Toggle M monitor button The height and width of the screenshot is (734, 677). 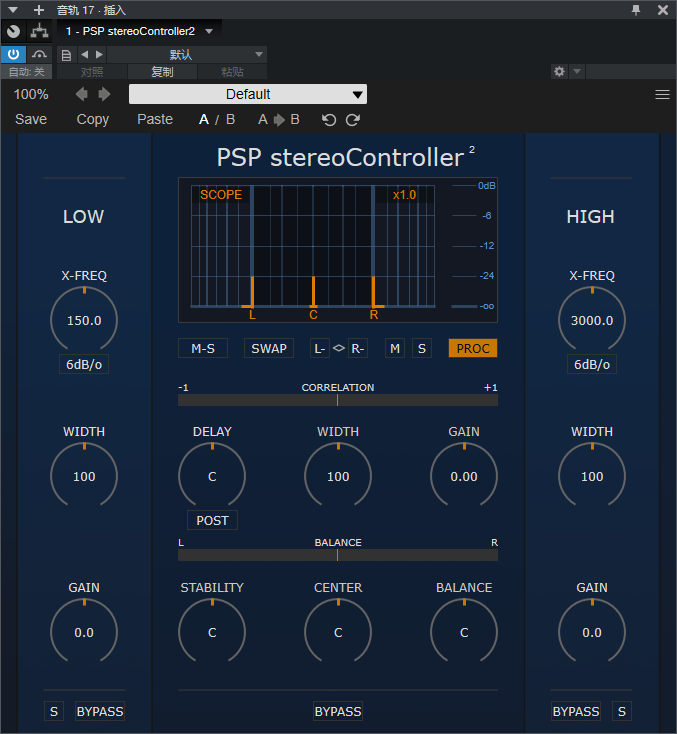(395, 348)
